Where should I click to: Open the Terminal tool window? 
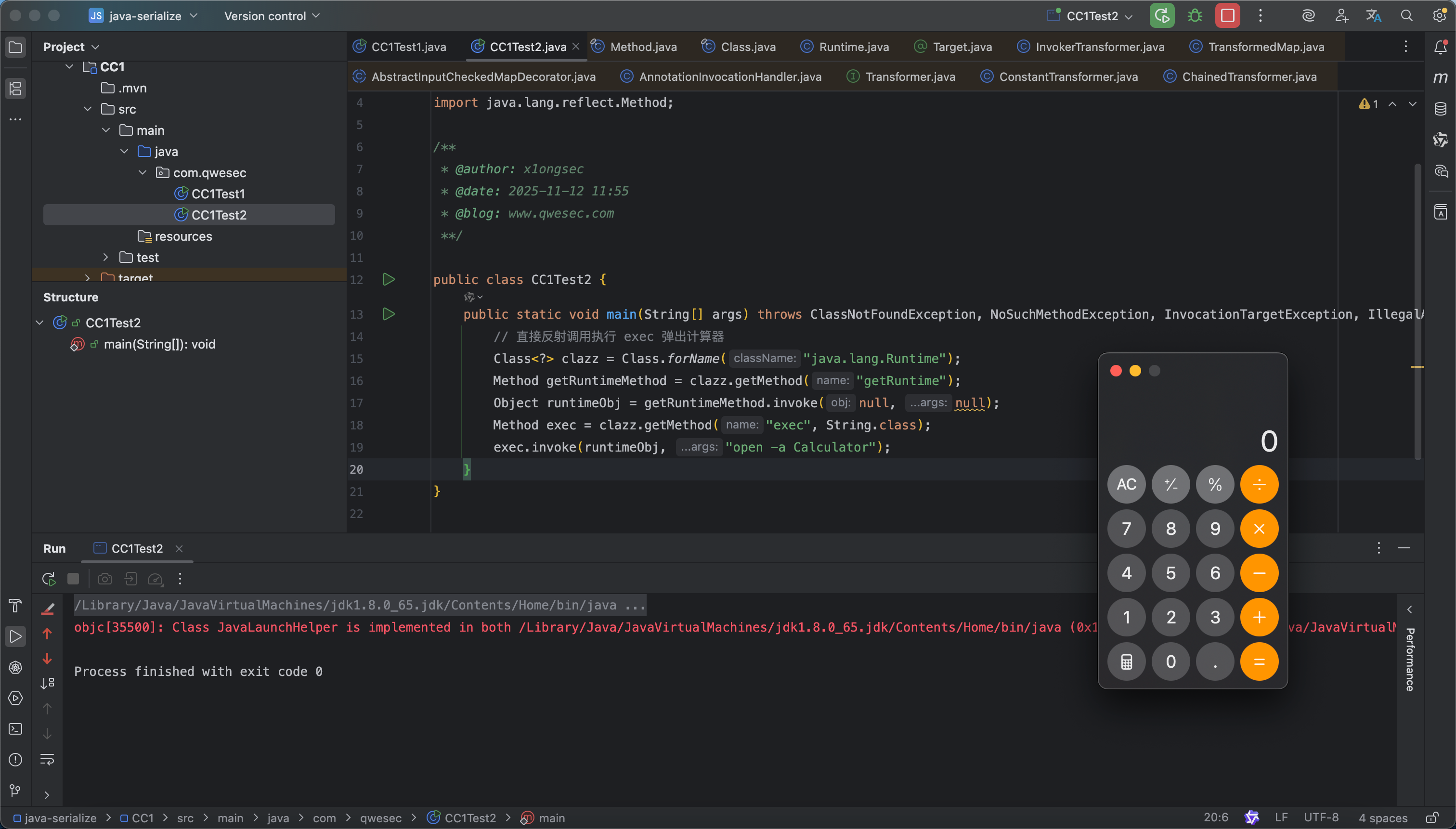[15, 729]
